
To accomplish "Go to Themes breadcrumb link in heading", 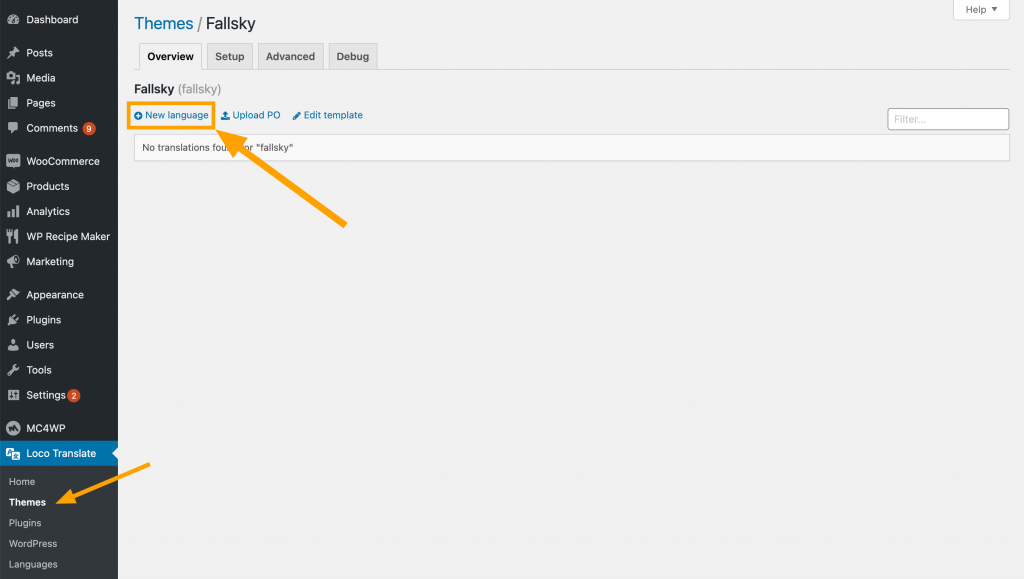I will click(x=163, y=23).
